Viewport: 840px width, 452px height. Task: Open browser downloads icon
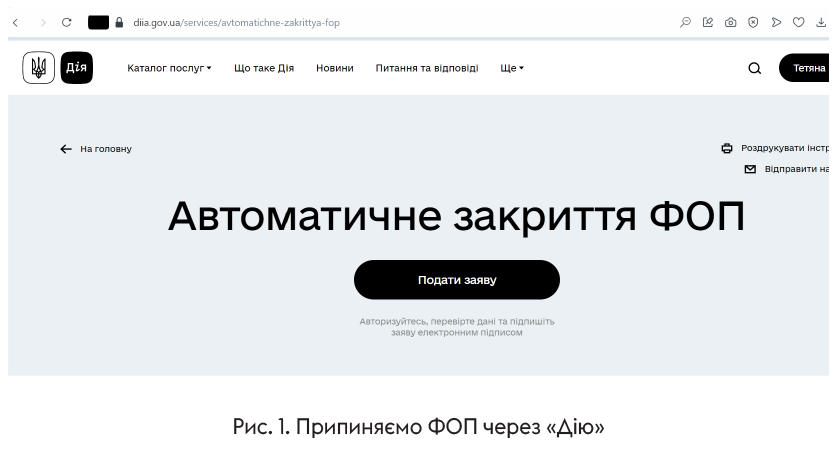pyautogui.click(x=821, y=22)
